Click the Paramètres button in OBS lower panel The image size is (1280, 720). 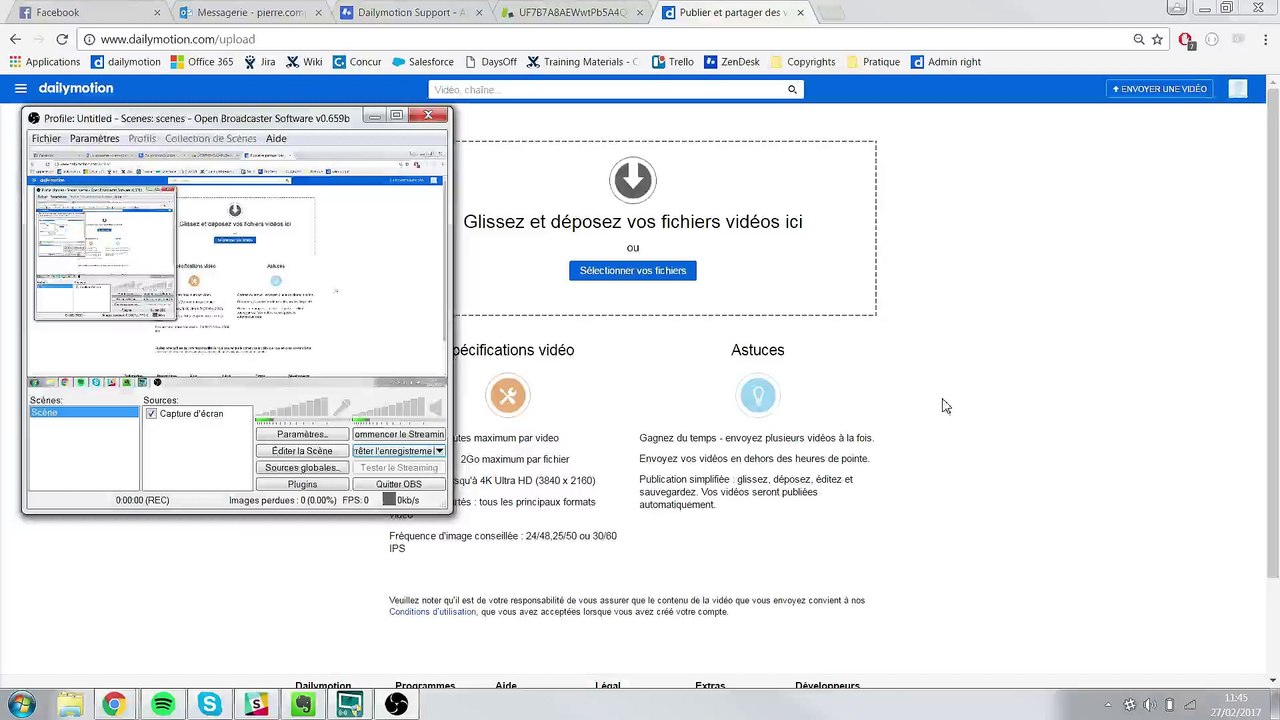tap(302, 434)
